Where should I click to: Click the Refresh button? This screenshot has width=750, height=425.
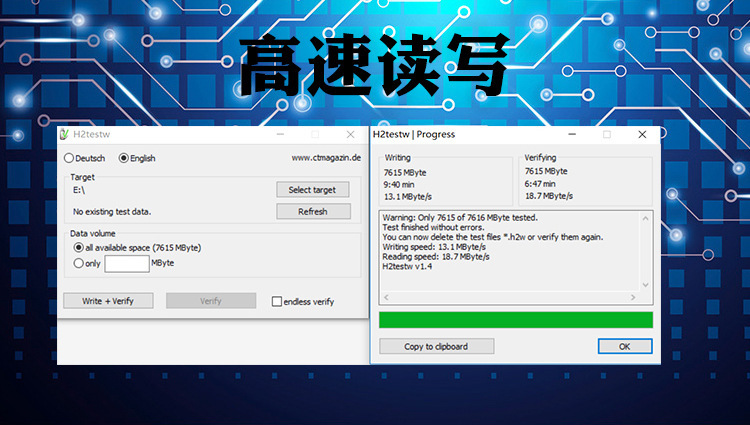tap(313, 211)
